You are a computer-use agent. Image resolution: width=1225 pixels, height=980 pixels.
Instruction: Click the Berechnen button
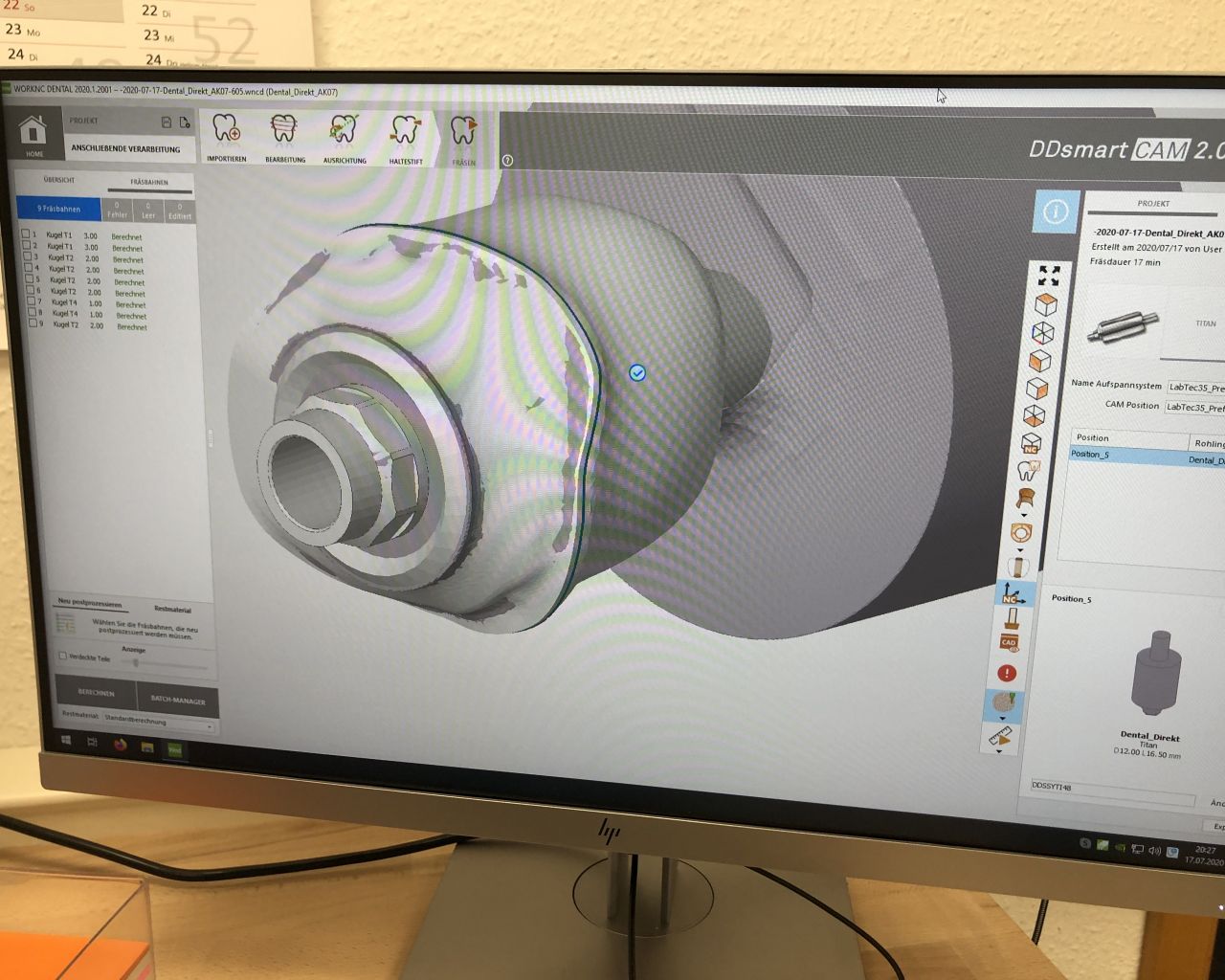point(96,692)
